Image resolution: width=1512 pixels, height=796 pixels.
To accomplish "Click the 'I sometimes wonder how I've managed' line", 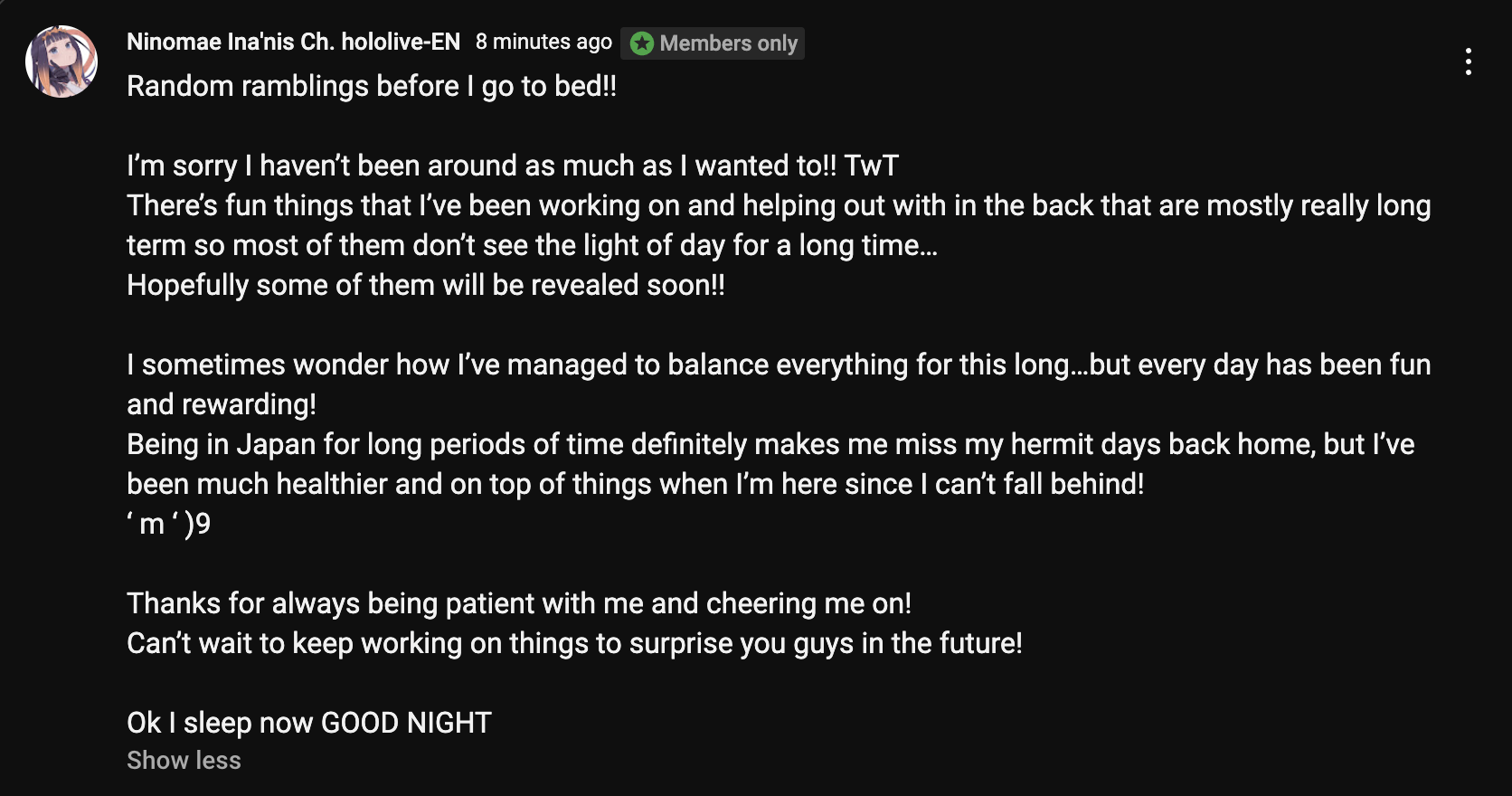I will pos(779,365).
